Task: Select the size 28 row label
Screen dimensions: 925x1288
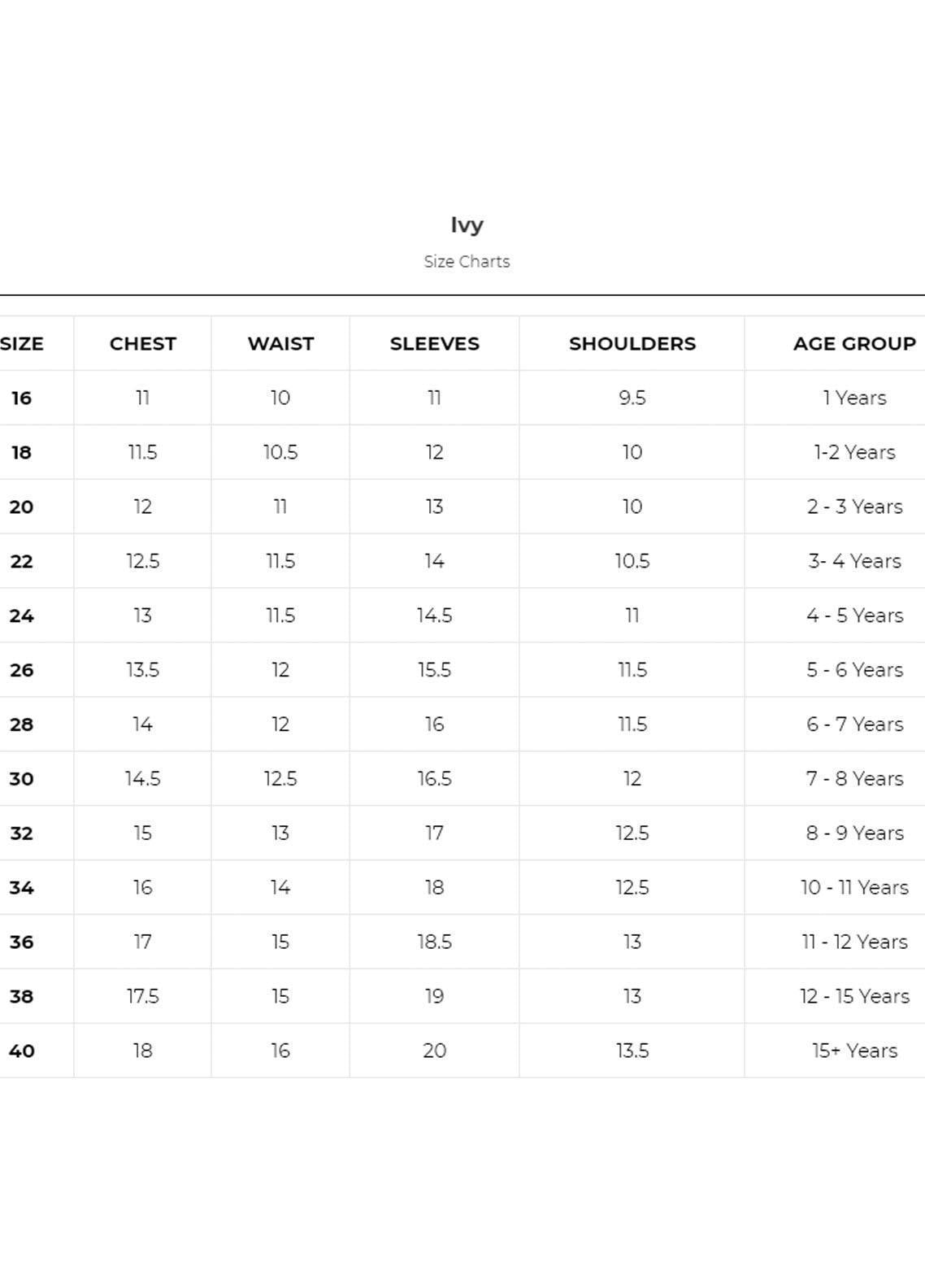Action: [x=21, y=724]
